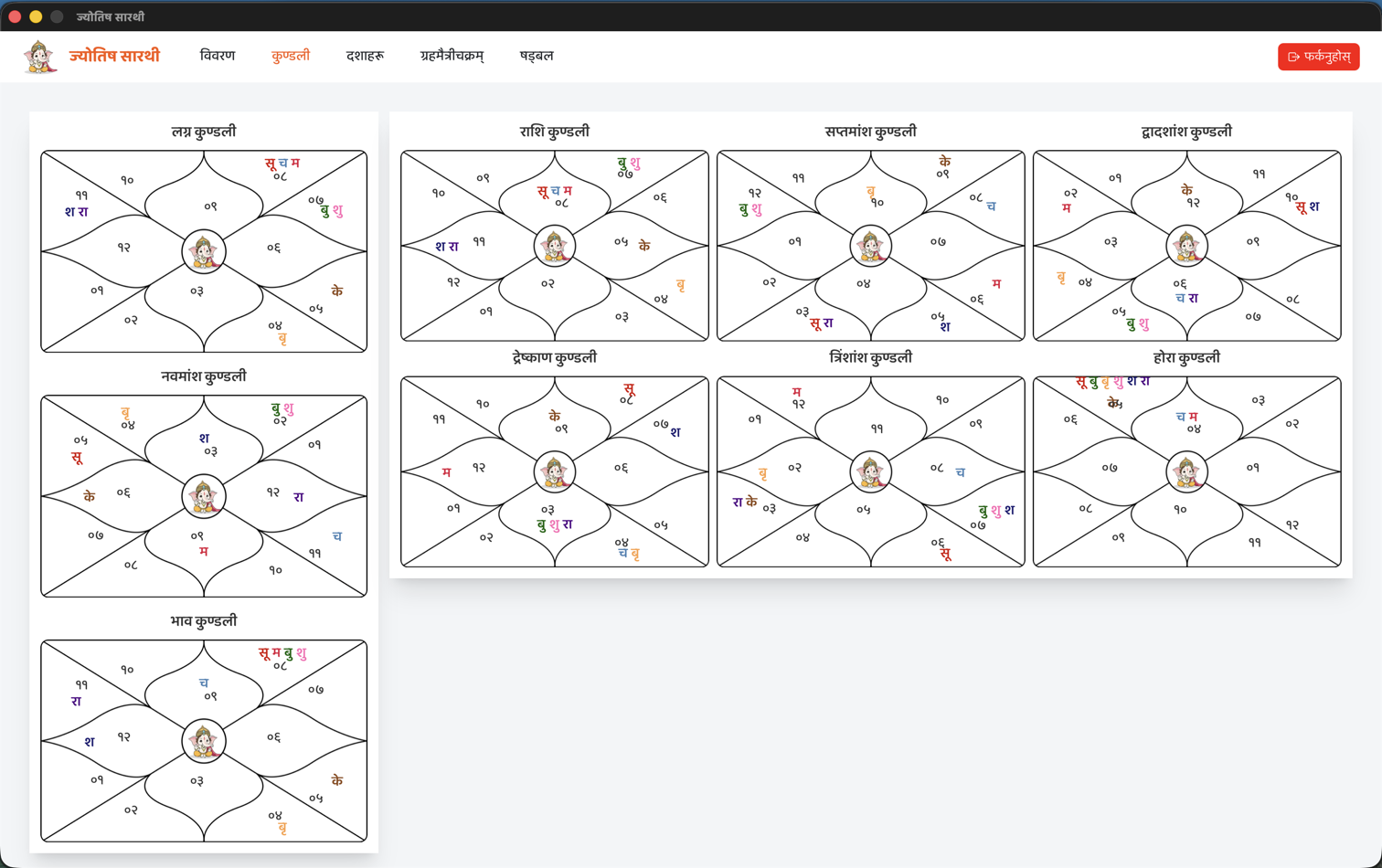Click Ganesha icon in त्रिंशांश कुण्डली center
The width and height of the screenshot is (1382, 868).
click(x=871, y=472)
